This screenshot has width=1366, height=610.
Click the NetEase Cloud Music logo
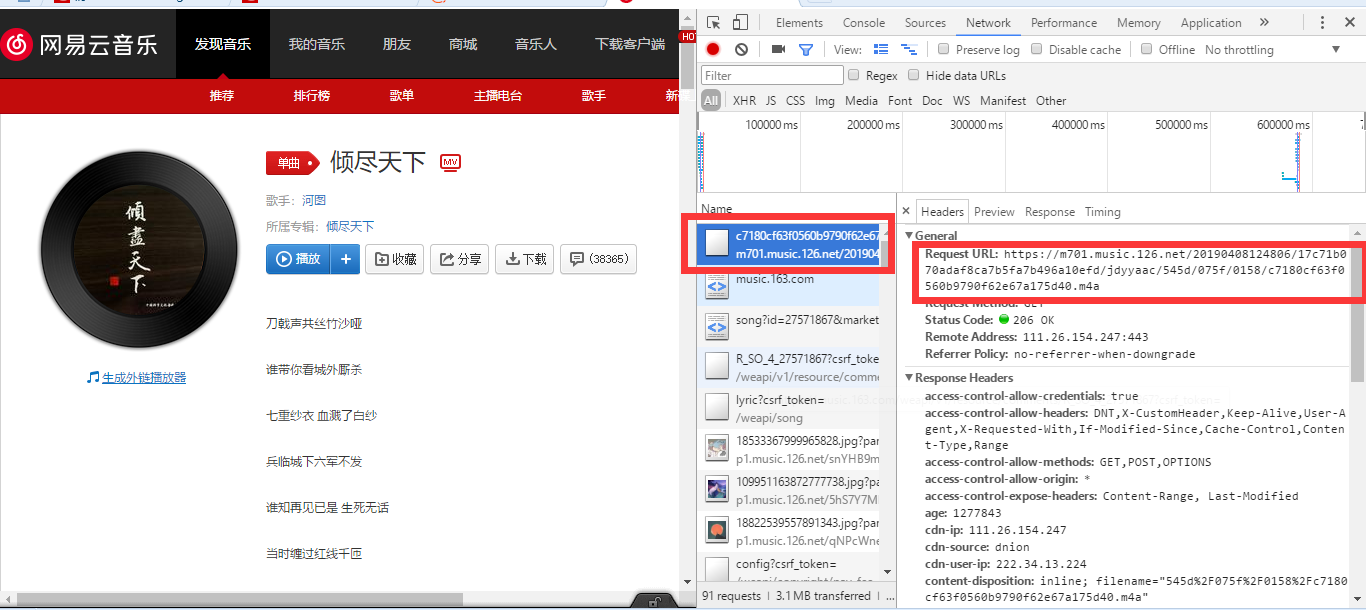pos(80,44)
